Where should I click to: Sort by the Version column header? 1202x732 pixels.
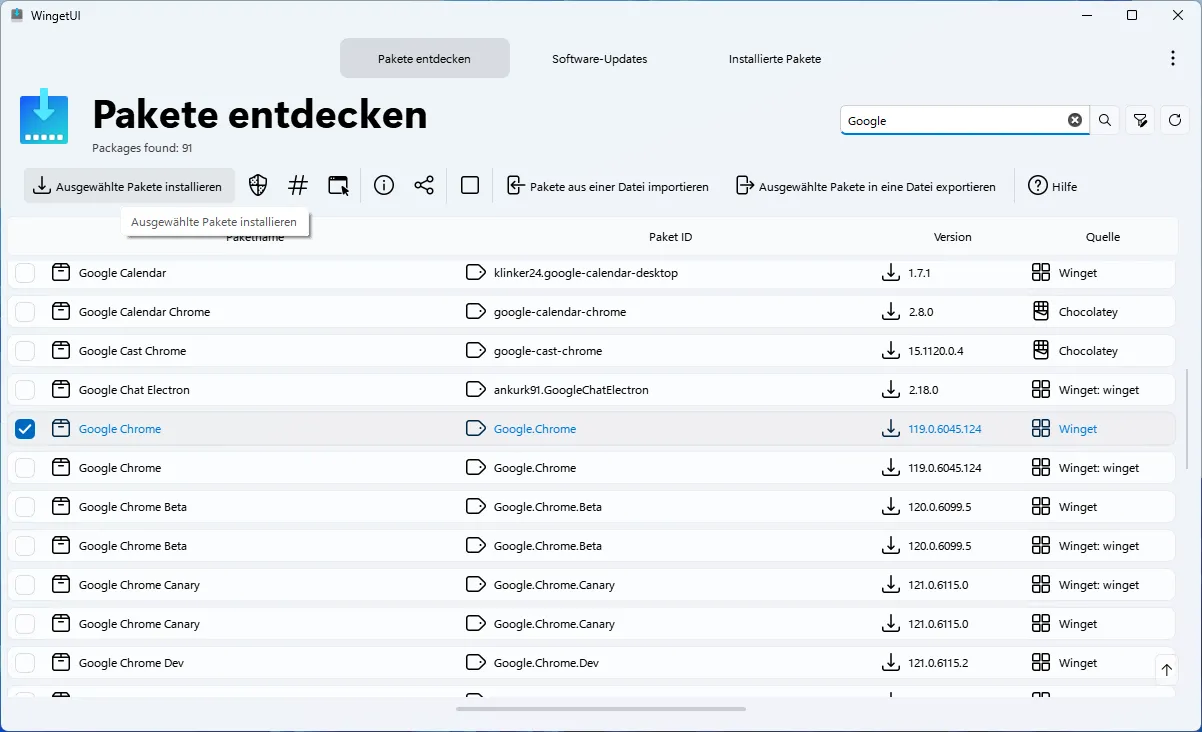pyautogui.click(x=952, y=237)
